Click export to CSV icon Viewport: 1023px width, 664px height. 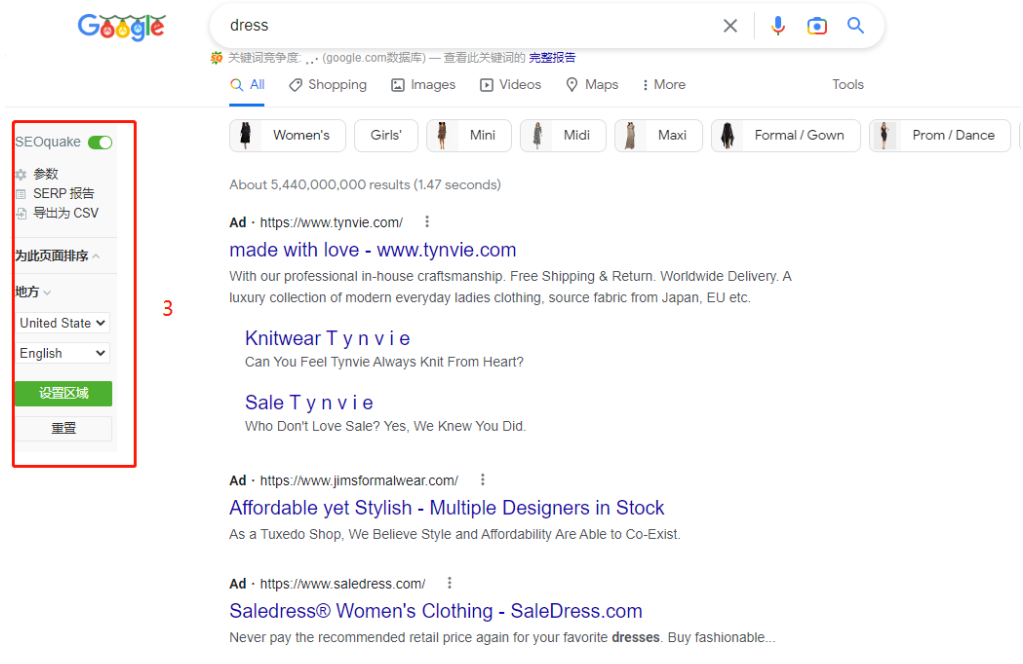coord(21,213)
